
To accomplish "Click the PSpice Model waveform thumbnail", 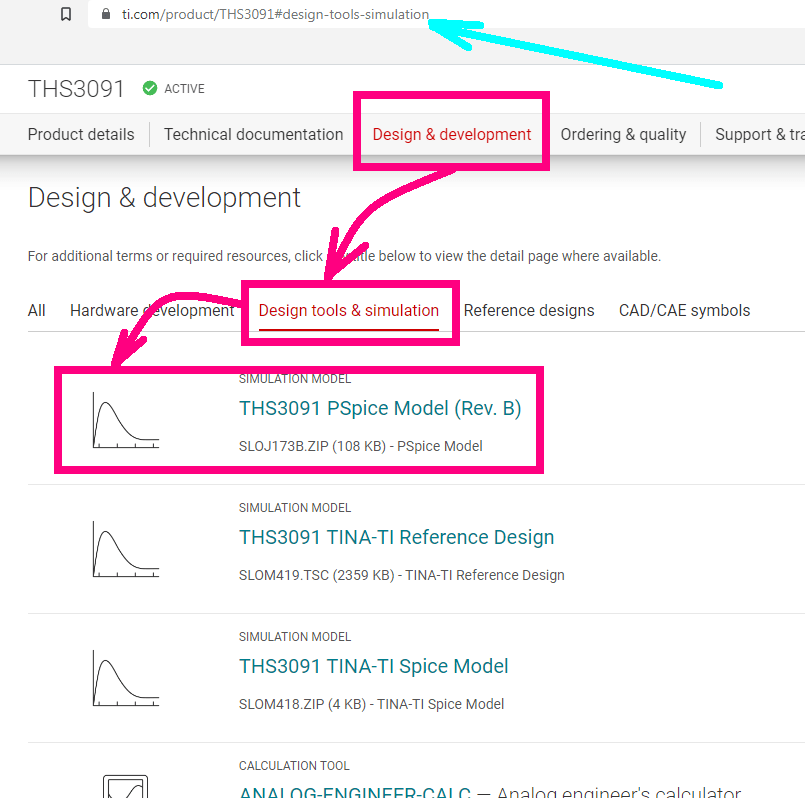I will [x=126, y=420].
